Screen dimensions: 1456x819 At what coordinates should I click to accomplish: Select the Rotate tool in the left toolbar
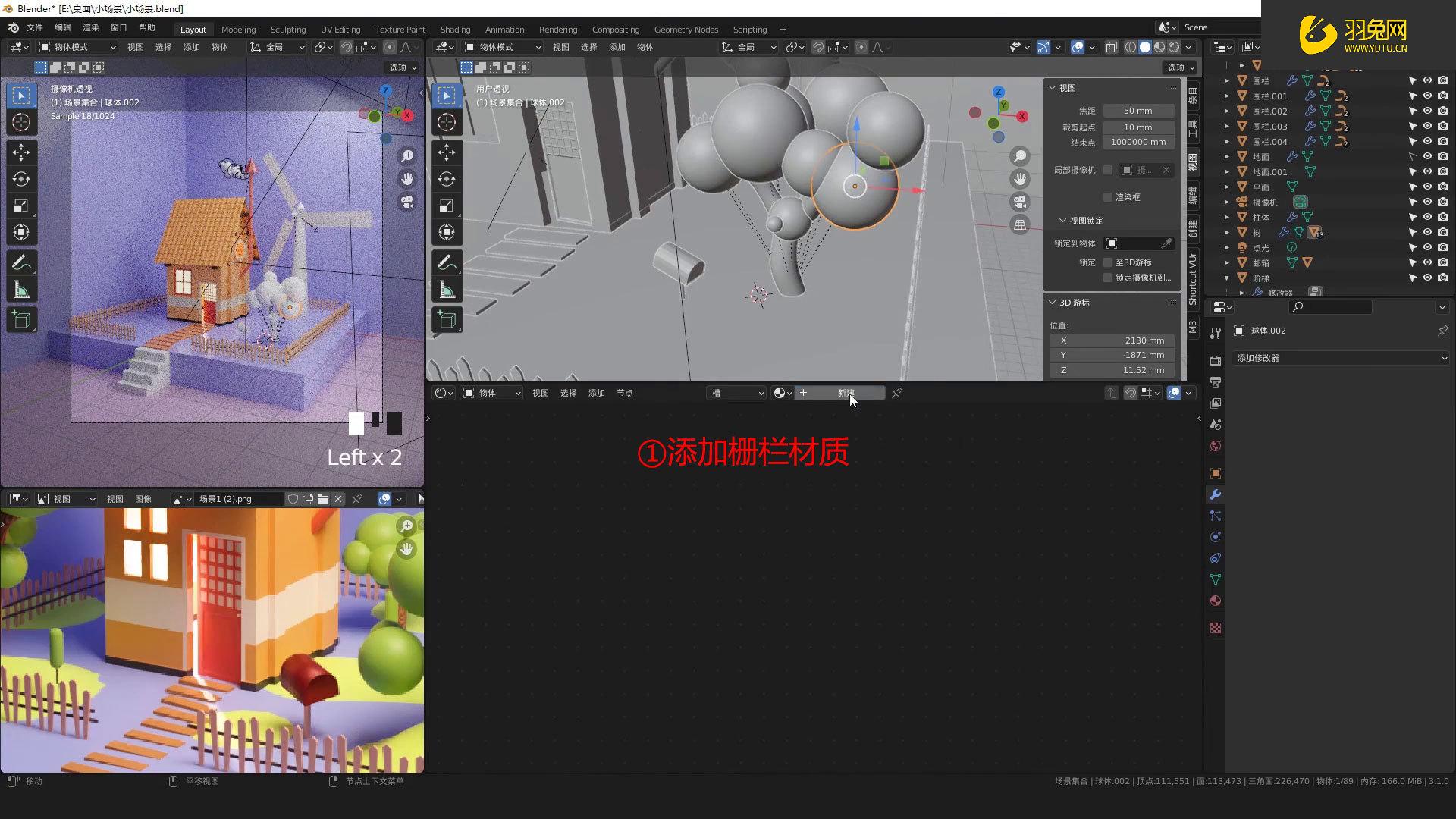coord(447,179)
